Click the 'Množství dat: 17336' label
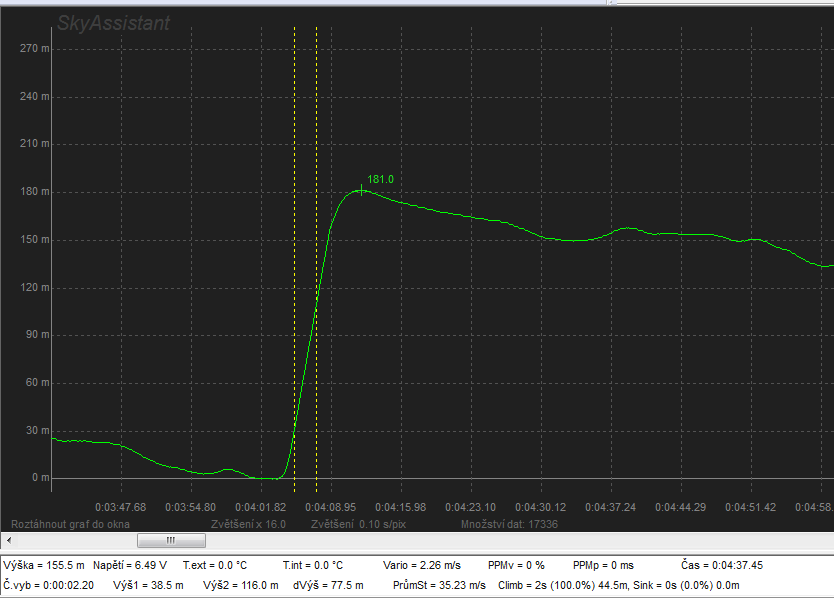 [x=509, y=524]
